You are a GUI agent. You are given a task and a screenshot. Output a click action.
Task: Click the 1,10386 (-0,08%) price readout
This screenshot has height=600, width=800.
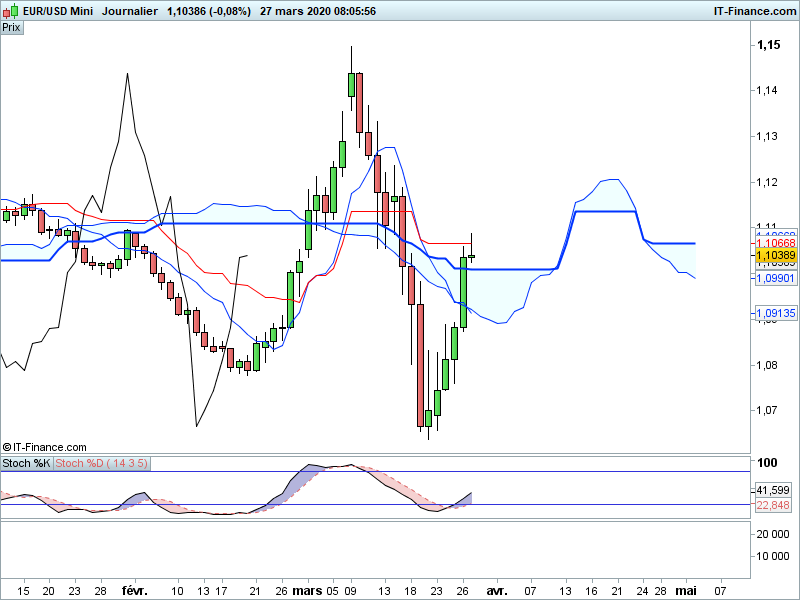tap(209, 11)
